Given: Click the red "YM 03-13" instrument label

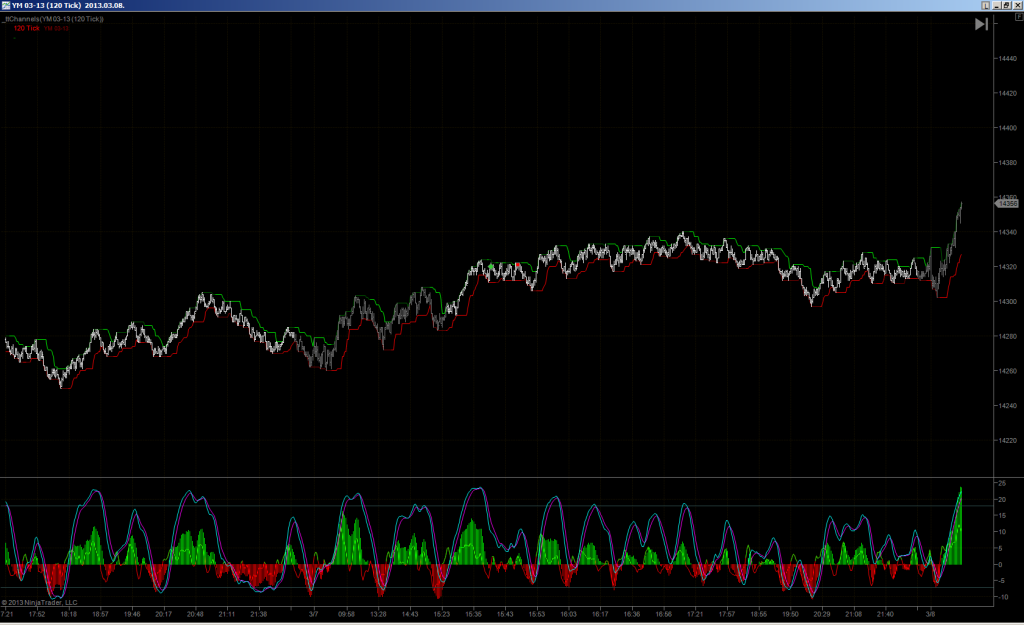Looking at the screenshot, I should coord(57,28).
